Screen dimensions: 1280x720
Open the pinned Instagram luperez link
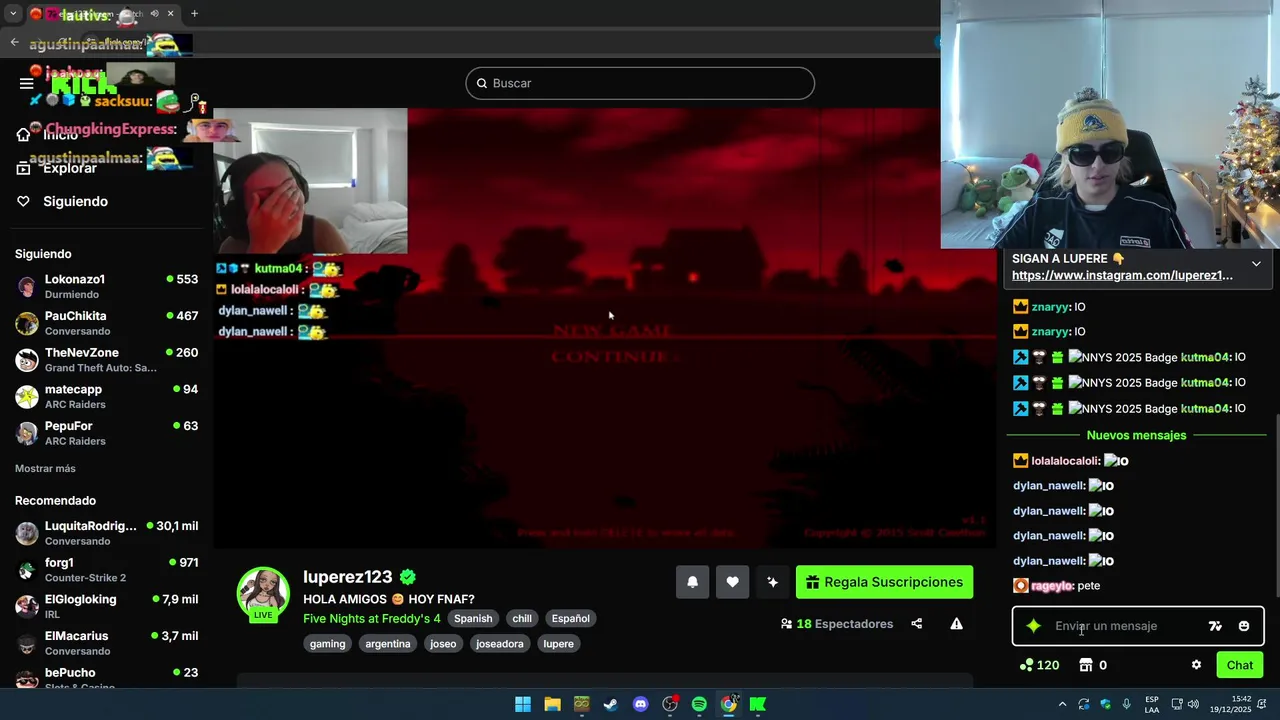pyautogui.click(x=1122, y=275)
